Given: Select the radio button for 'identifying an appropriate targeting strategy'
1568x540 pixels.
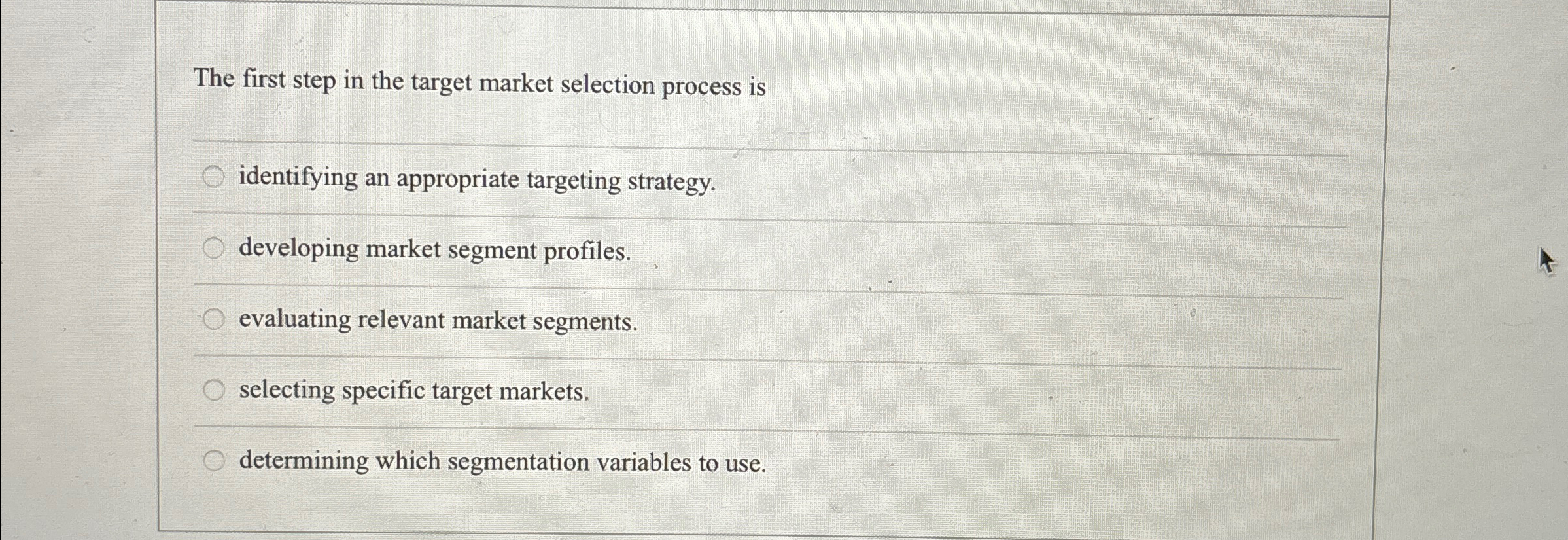Looking at the screenshot, I should 213,177.
